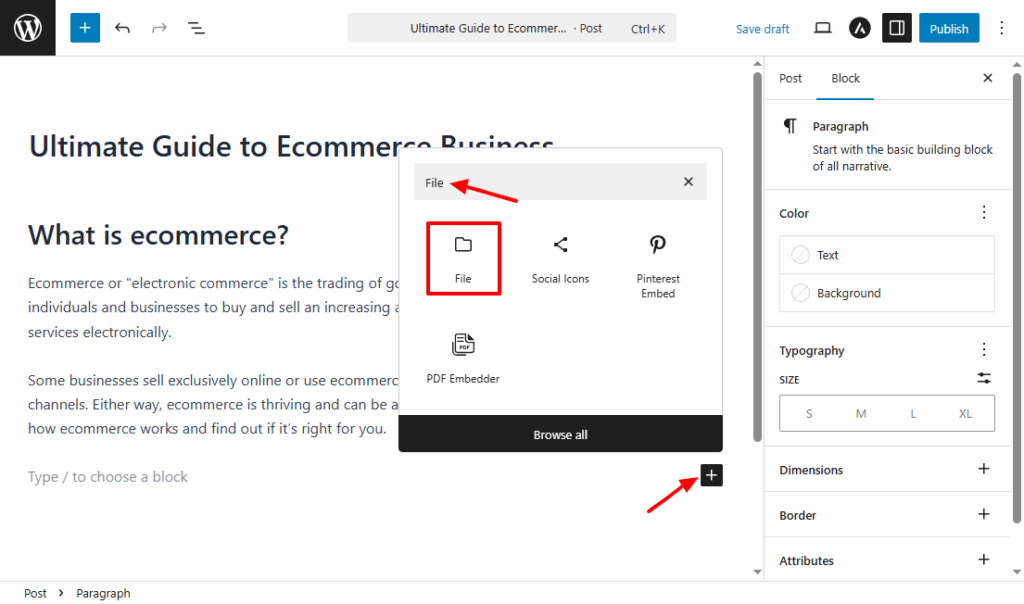Click the editor canvas vertical scrollbar
The width and height of the screenshot is (1024, 604).
pos(757,257)
